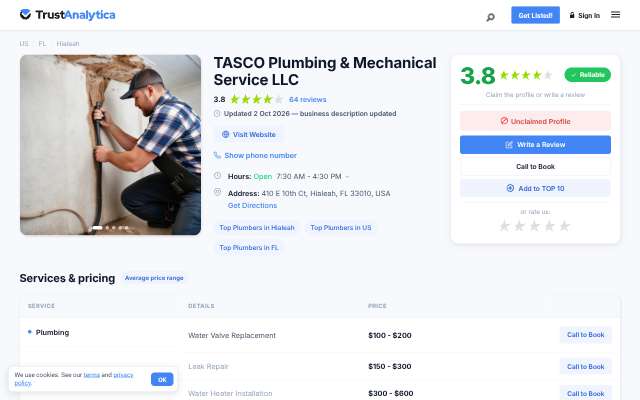Image resolution: width=640 pixels, height=400 pixels.
Task: Click the $100 - $200 price
Action: click(x=389, y=336)
